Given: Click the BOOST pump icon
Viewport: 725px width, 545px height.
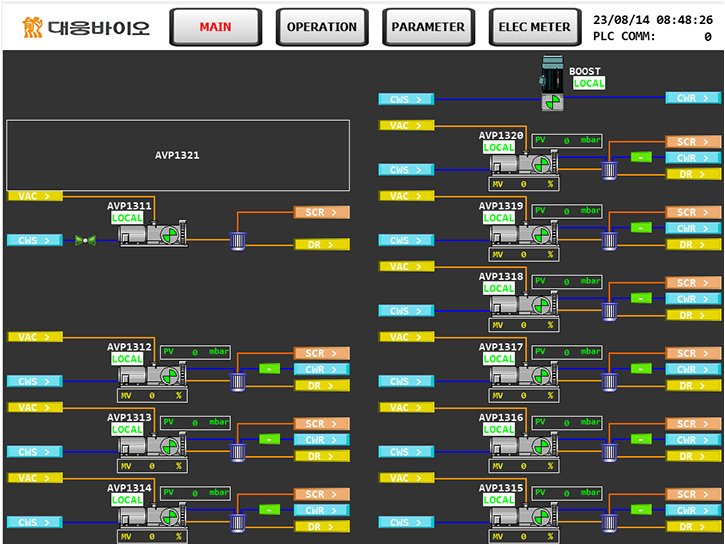Looking at the screenshot, I should point(552,83).
